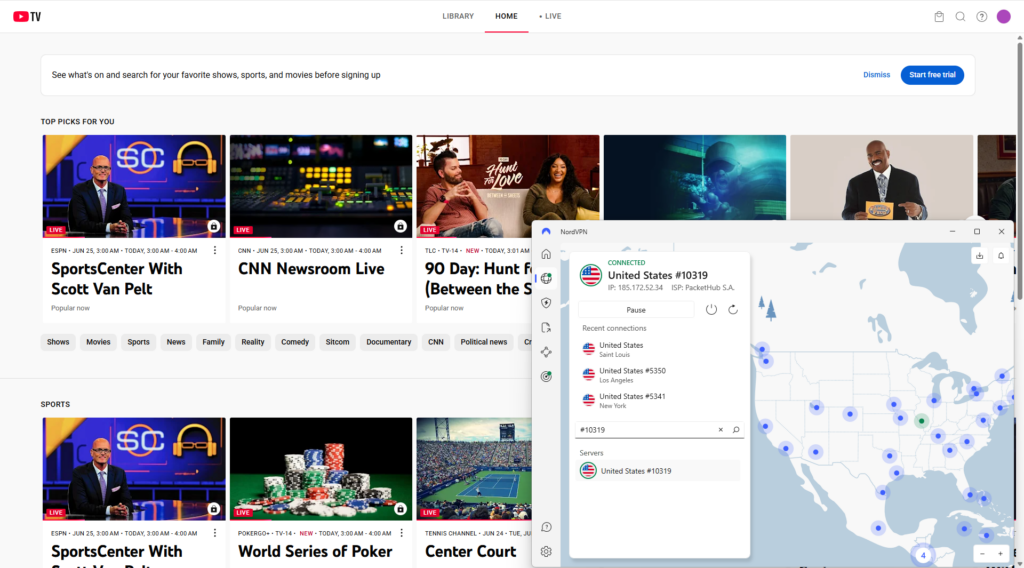Connect to recent United States #5341 New York
Image resolution: width=1024 pixels, height=568 pixels.
[658, 400]
